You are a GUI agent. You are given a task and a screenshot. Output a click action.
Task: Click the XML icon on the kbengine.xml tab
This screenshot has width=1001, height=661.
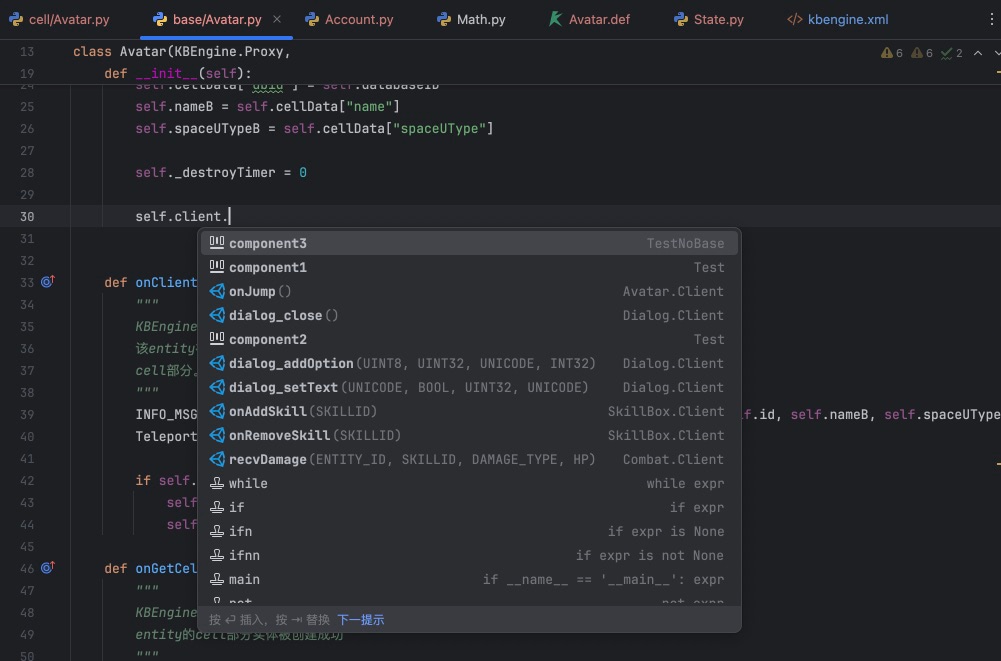point(795,19)
